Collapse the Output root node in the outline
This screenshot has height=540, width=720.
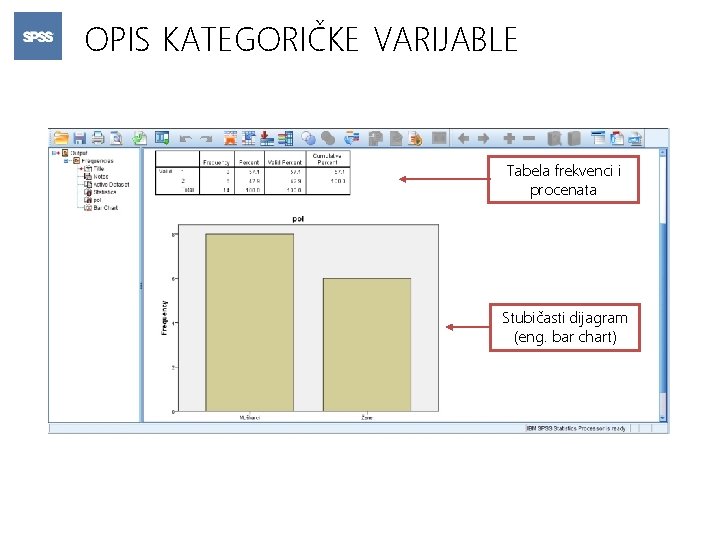pos(55,153)
